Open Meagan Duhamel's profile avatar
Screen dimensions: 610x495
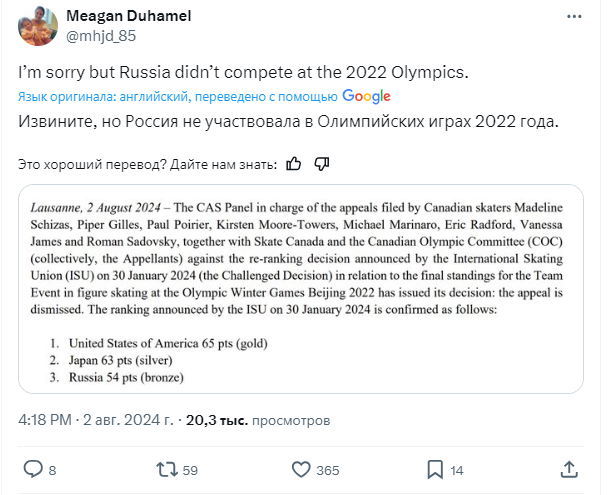[41, 25]
